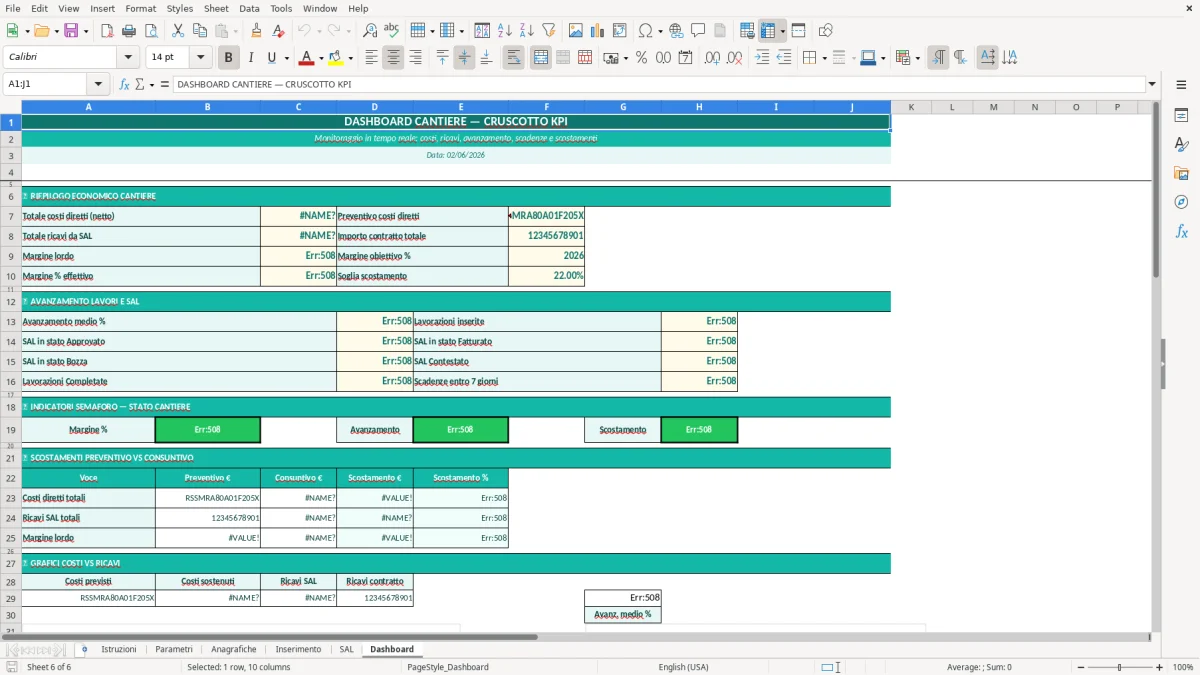
Task: Toggle italic formatting
Action: pyautogui.click(x=250, y=58)
